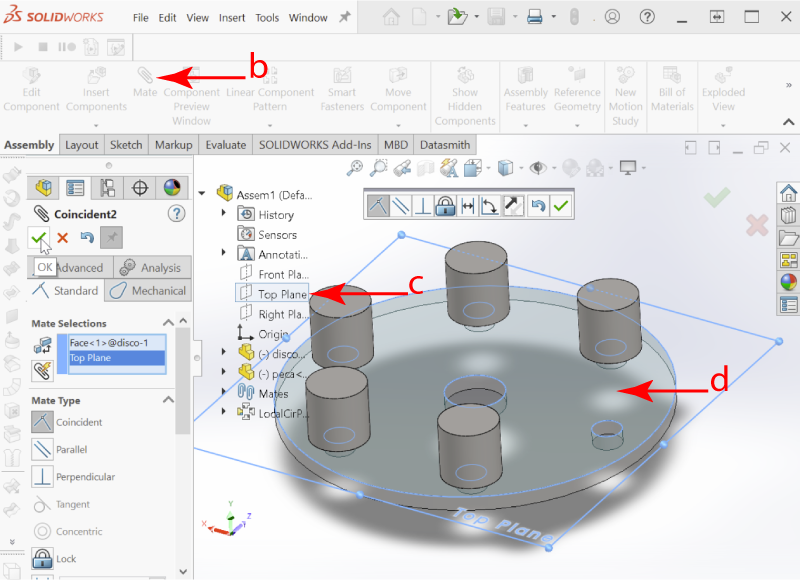This screenshot has height=580, width=800.
Task: Cancel the mate with the red X
Action: point(63,238)
